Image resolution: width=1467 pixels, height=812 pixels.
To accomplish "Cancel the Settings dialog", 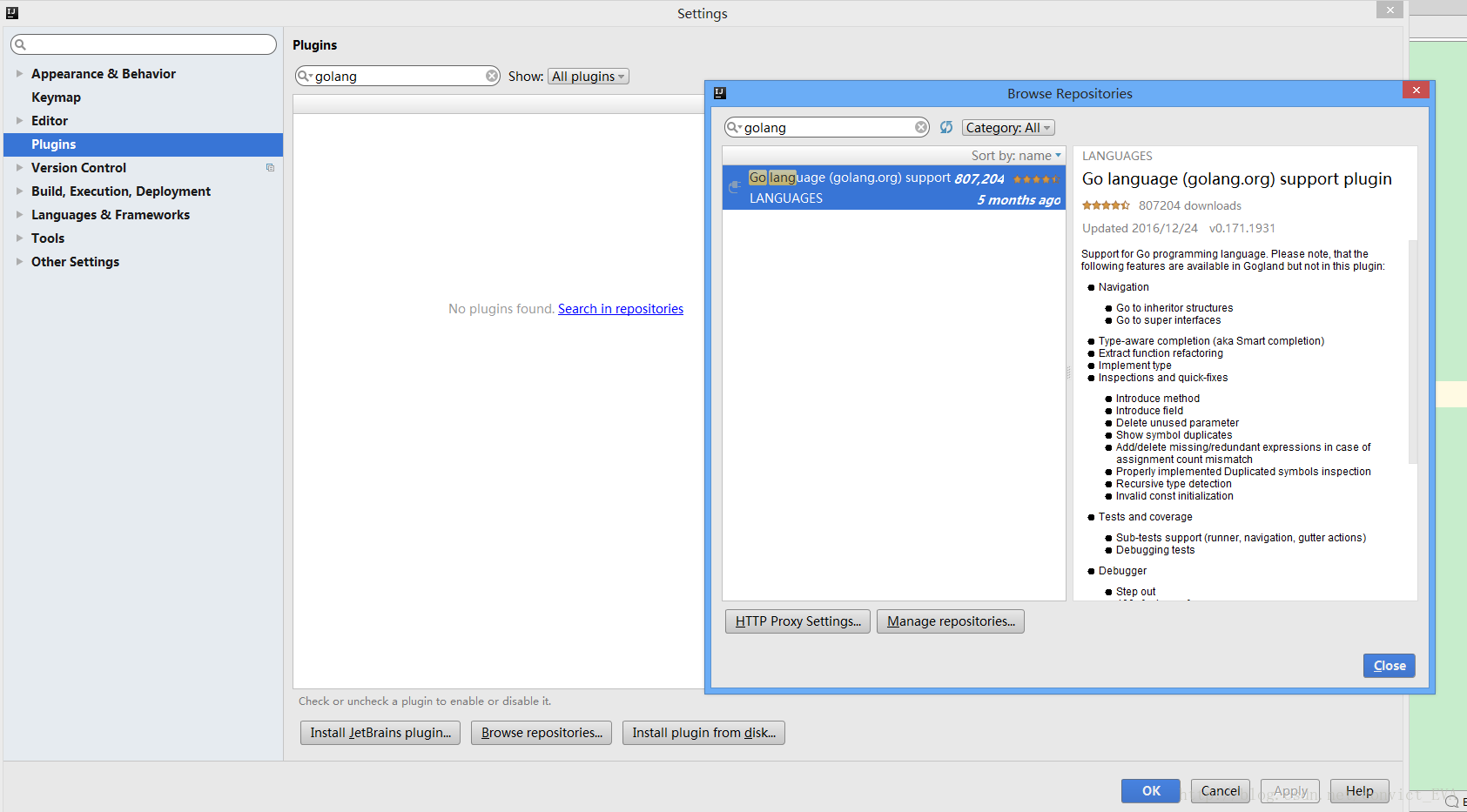I will (1221, 791).
